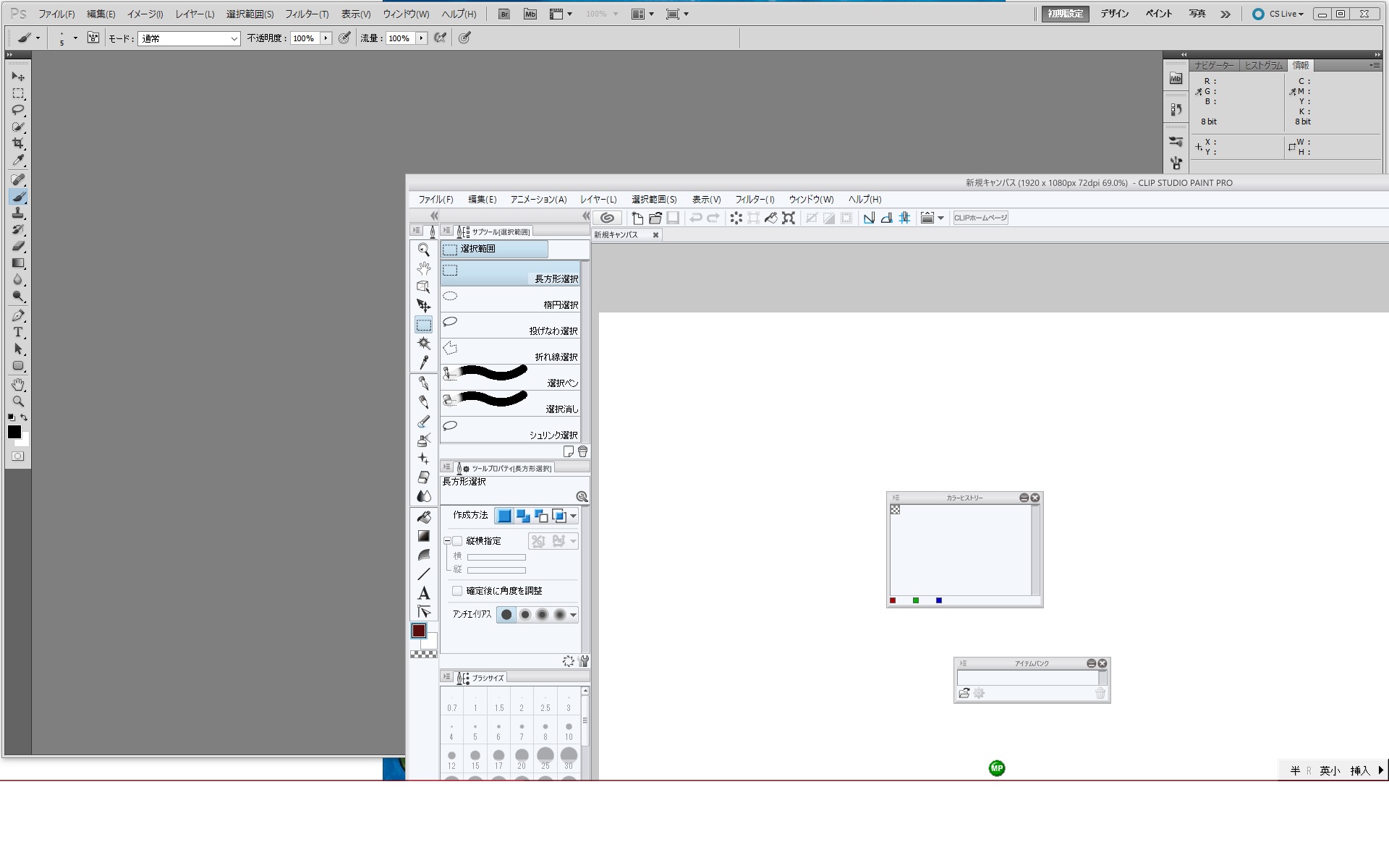1389x868 pixels.
Task: Switch to the ペイント workspace
Action: point(1158,14)
